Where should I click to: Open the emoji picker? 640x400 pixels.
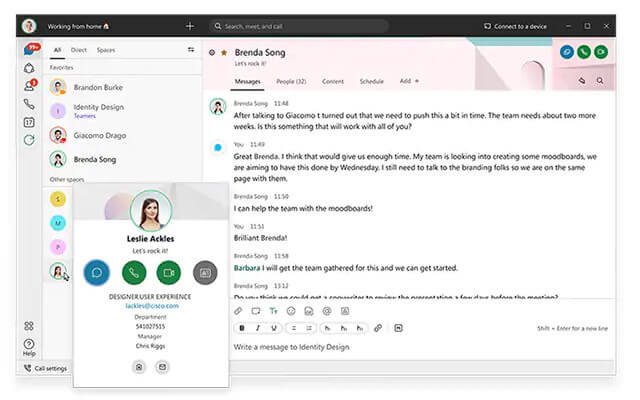coord(291,311)
